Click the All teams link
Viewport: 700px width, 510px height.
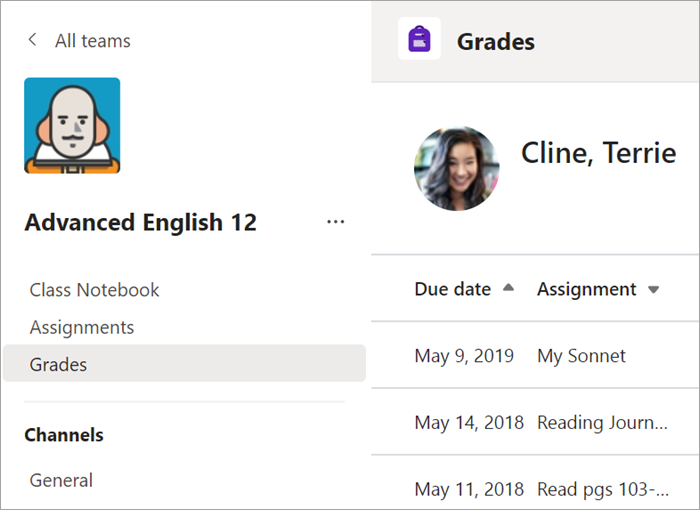tap(92, 41)
